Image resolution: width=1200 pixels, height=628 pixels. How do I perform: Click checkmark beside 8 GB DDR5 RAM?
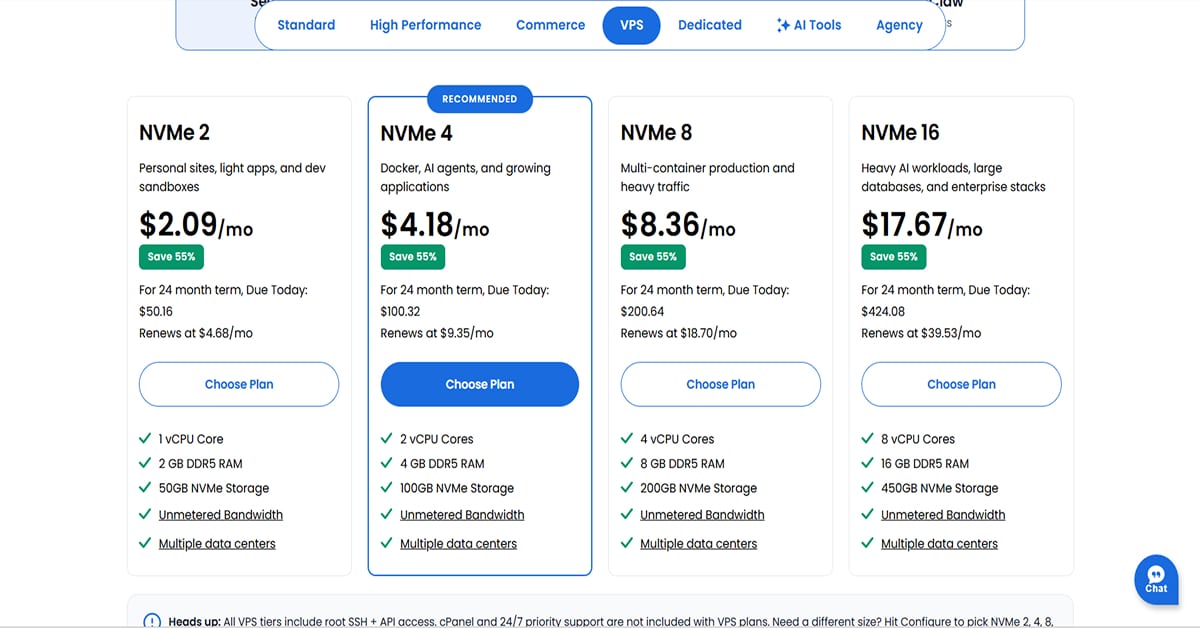click(627, 463)
